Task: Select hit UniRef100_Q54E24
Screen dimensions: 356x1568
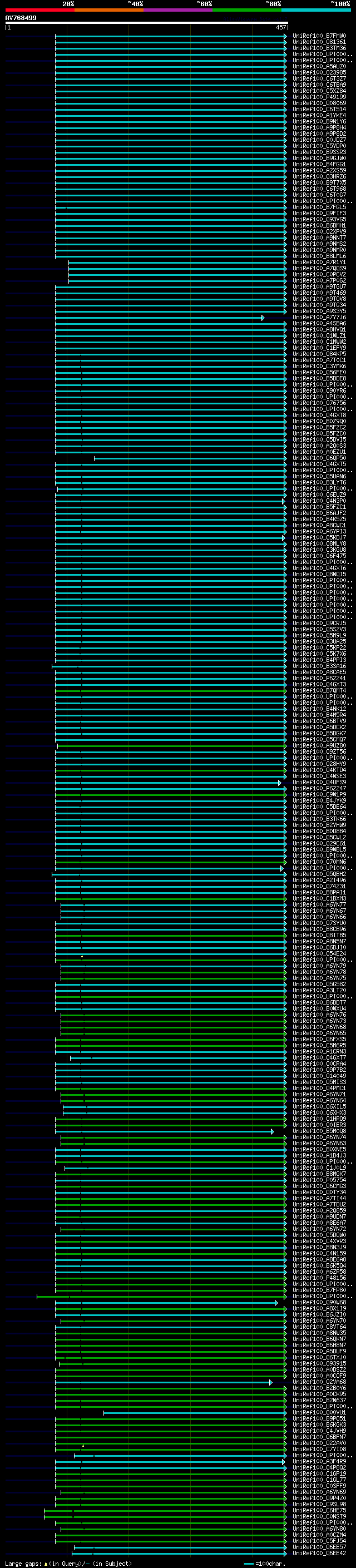Action: coord(319,954)
